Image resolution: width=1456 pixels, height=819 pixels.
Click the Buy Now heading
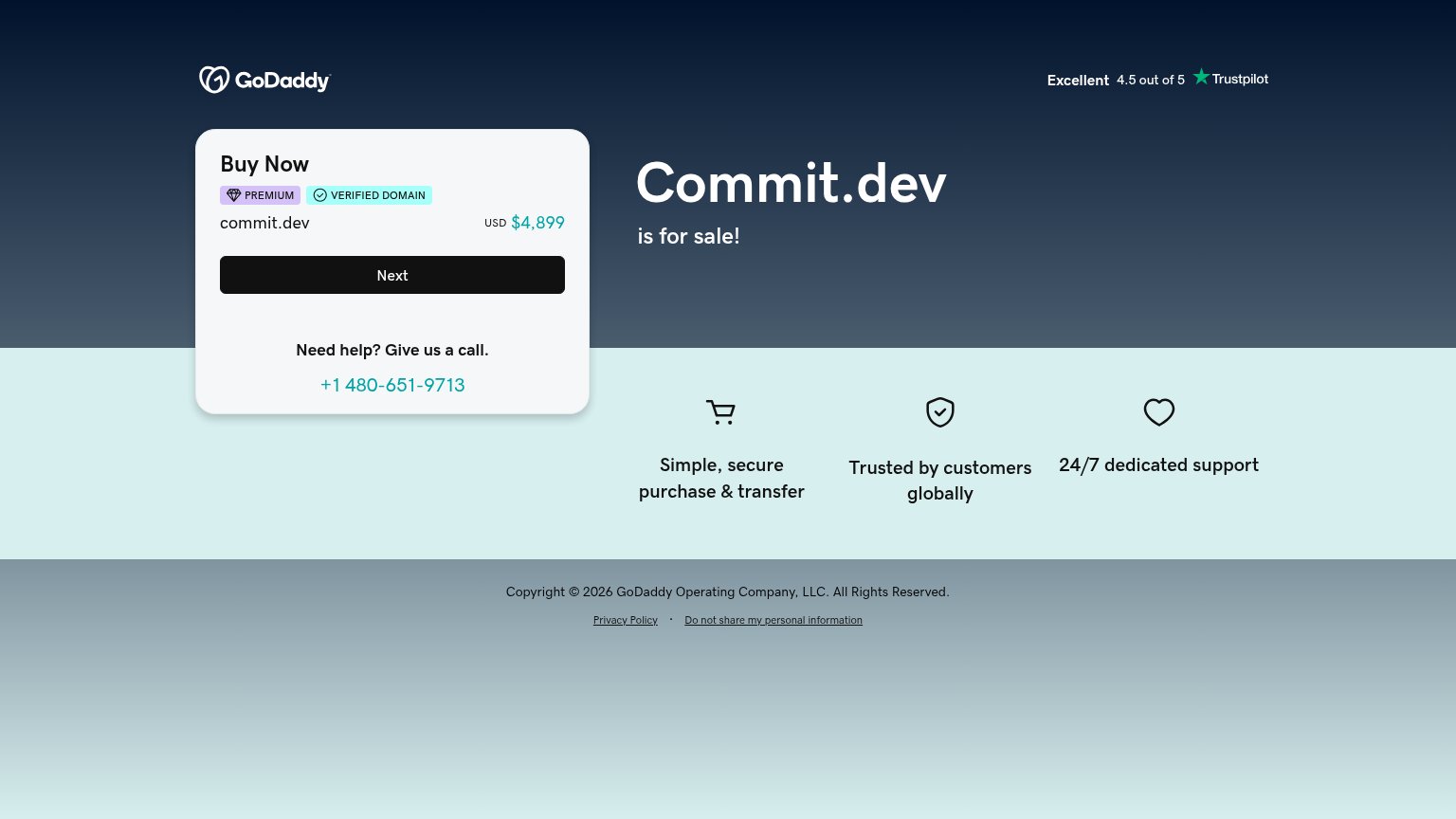[264, 164]
